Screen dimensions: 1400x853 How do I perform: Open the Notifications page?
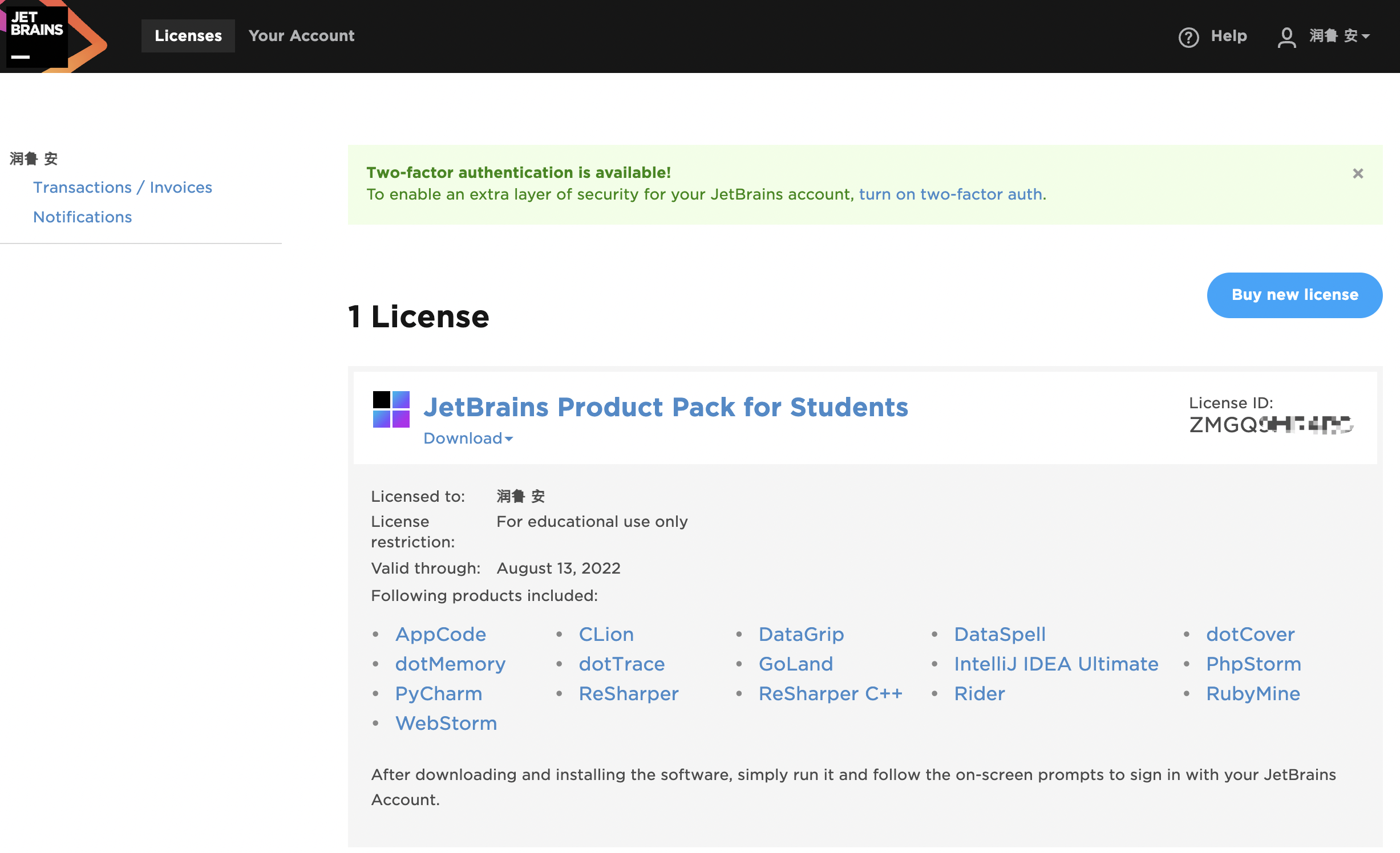click(x=82, y=217)
